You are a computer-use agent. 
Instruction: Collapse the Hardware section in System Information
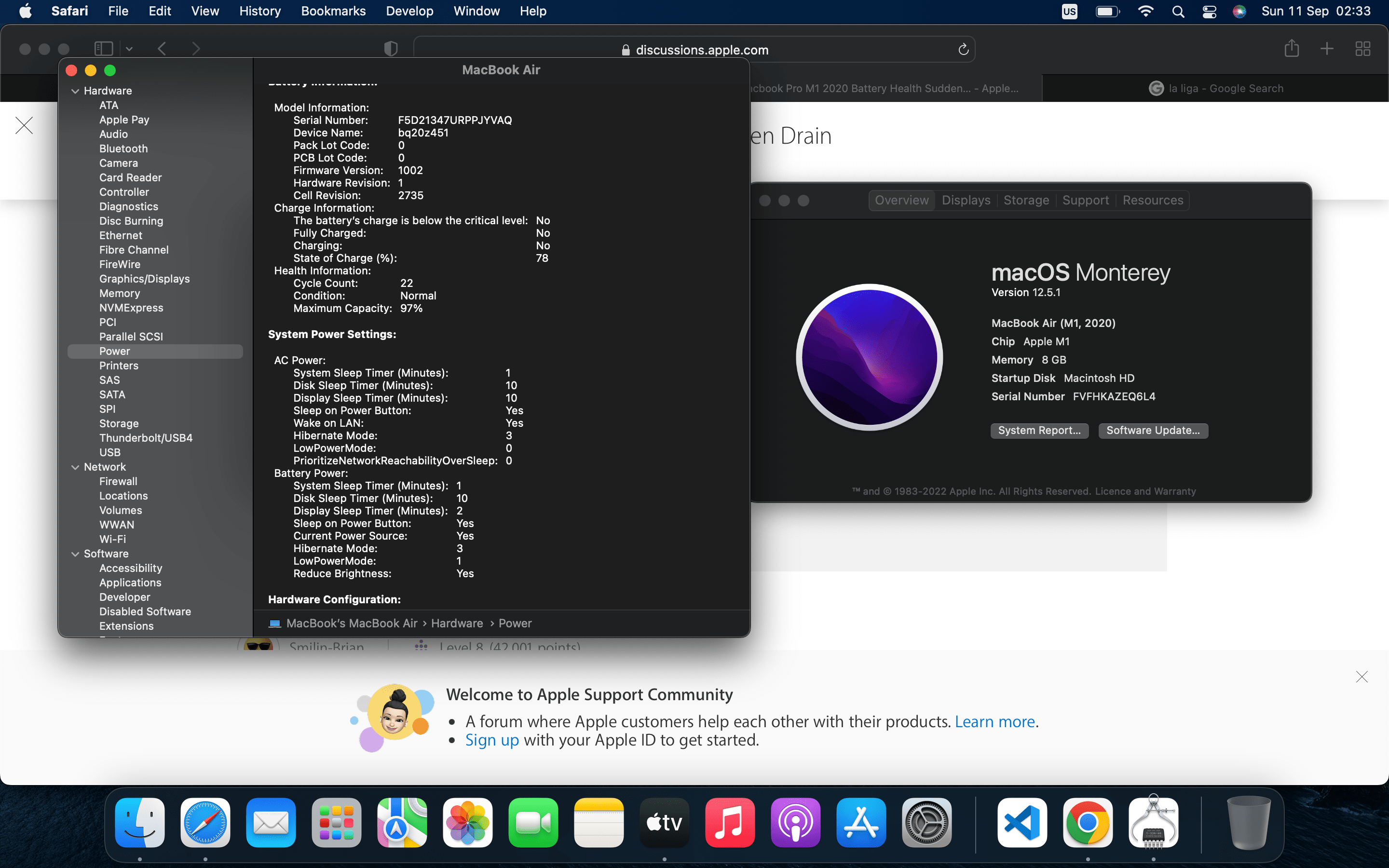[x=76, y=90]
